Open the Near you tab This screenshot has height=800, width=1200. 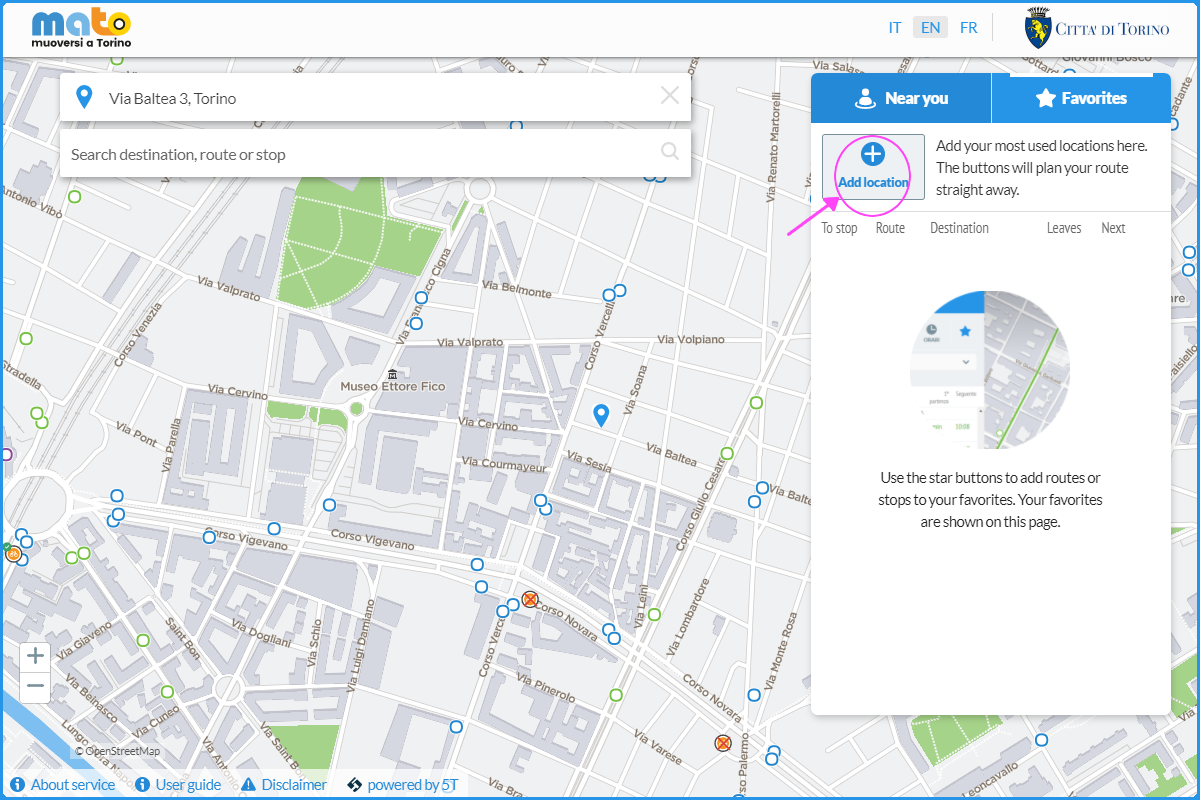click(x=900, y=98)
